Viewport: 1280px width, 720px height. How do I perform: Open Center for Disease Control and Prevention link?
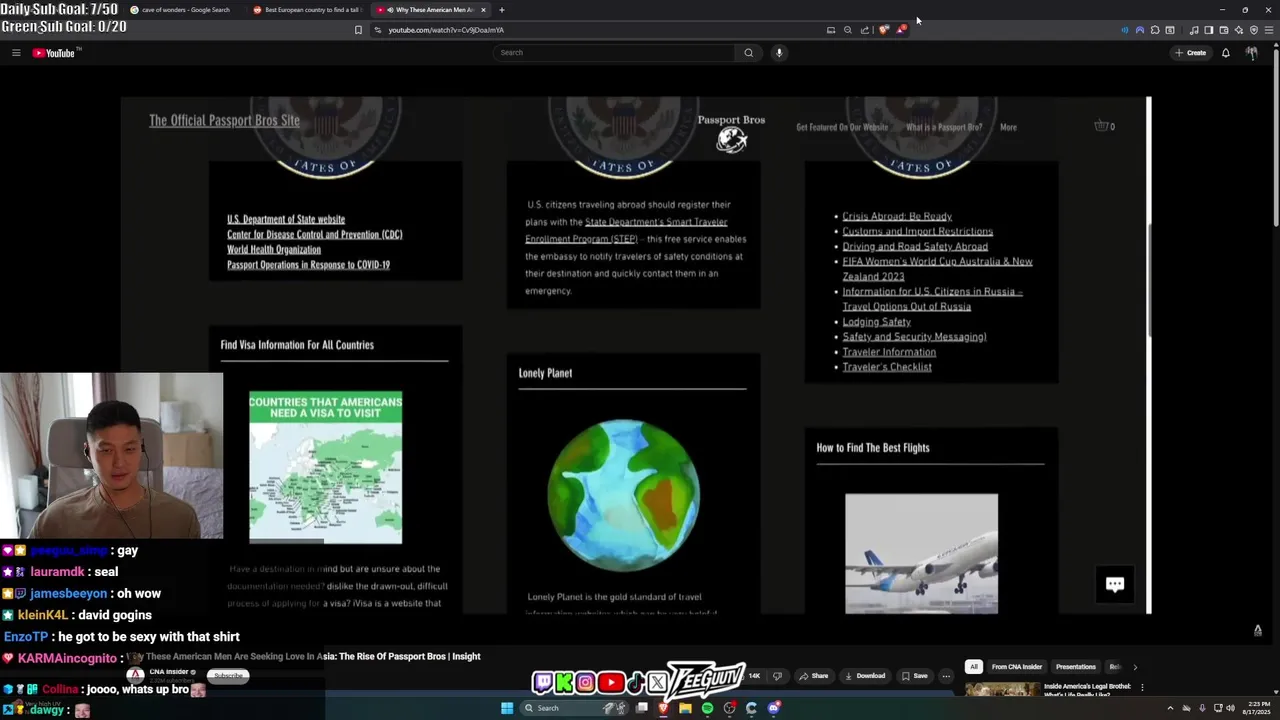click(314, 234)
